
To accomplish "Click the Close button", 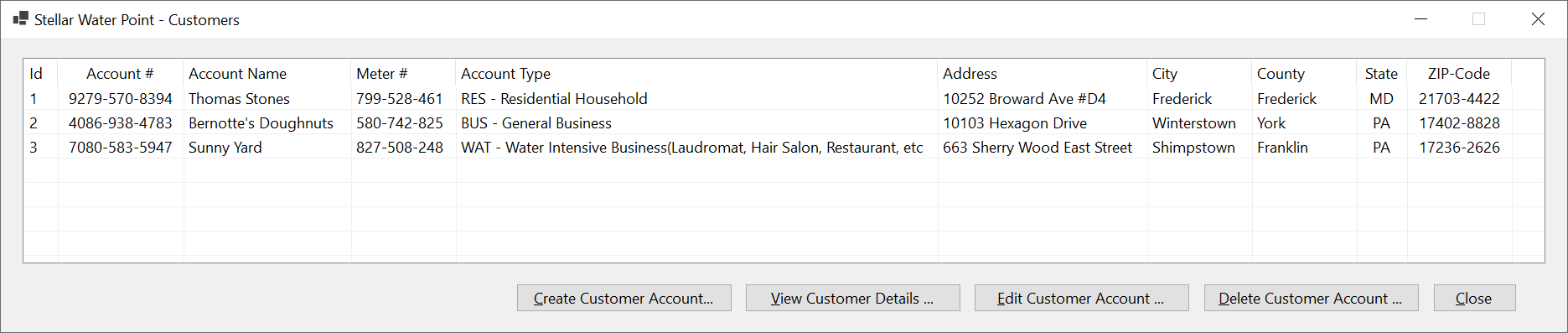I will tap(1474, 298).
